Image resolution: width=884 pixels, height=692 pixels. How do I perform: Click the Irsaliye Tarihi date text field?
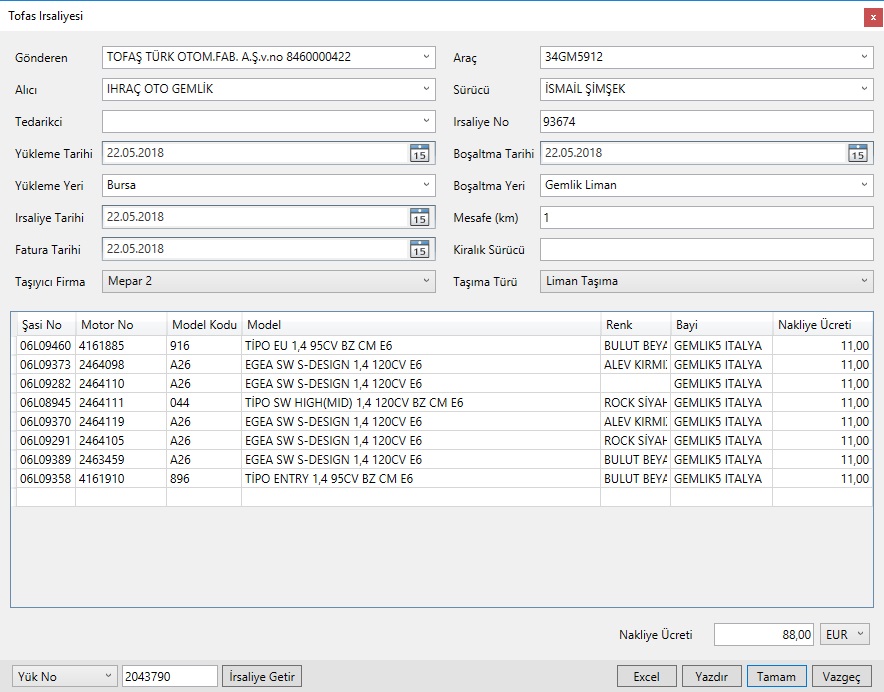click(256, 218)
